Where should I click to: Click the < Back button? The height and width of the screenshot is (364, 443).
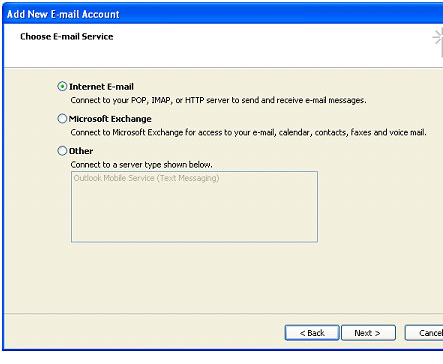[x=312, y=333]
